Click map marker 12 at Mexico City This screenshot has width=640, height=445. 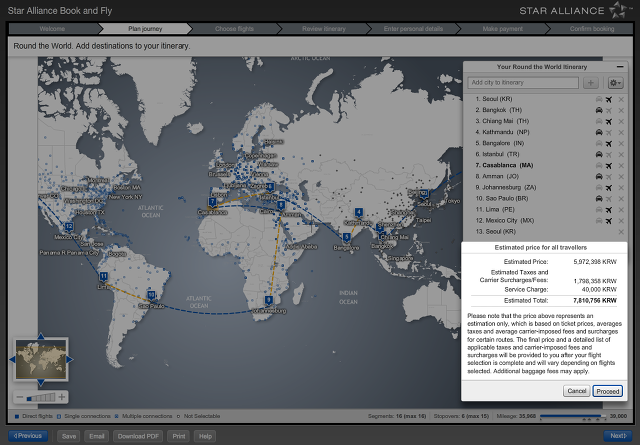tap(69, 227)
